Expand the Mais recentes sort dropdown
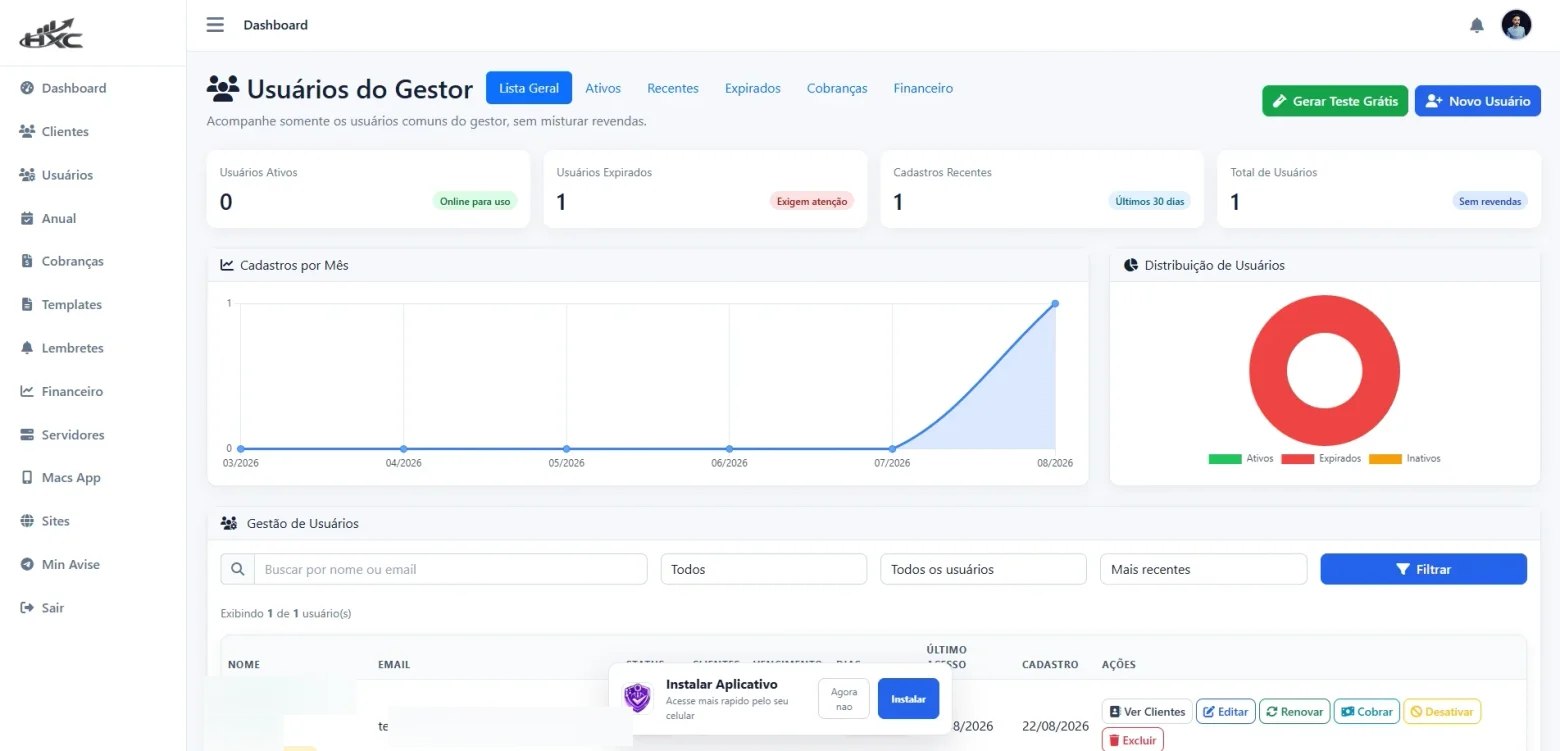Image resolution: width=1560 pixels, height=751 pixels. tap(1204, 569)
